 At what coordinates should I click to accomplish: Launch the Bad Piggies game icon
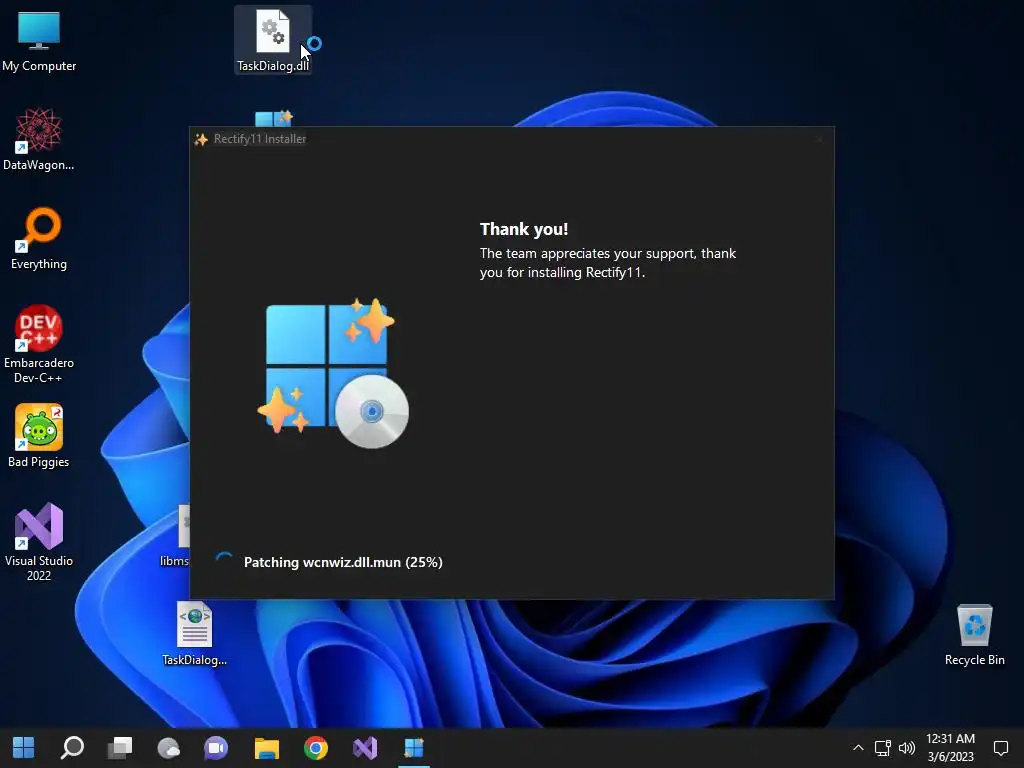coord(39,436)
